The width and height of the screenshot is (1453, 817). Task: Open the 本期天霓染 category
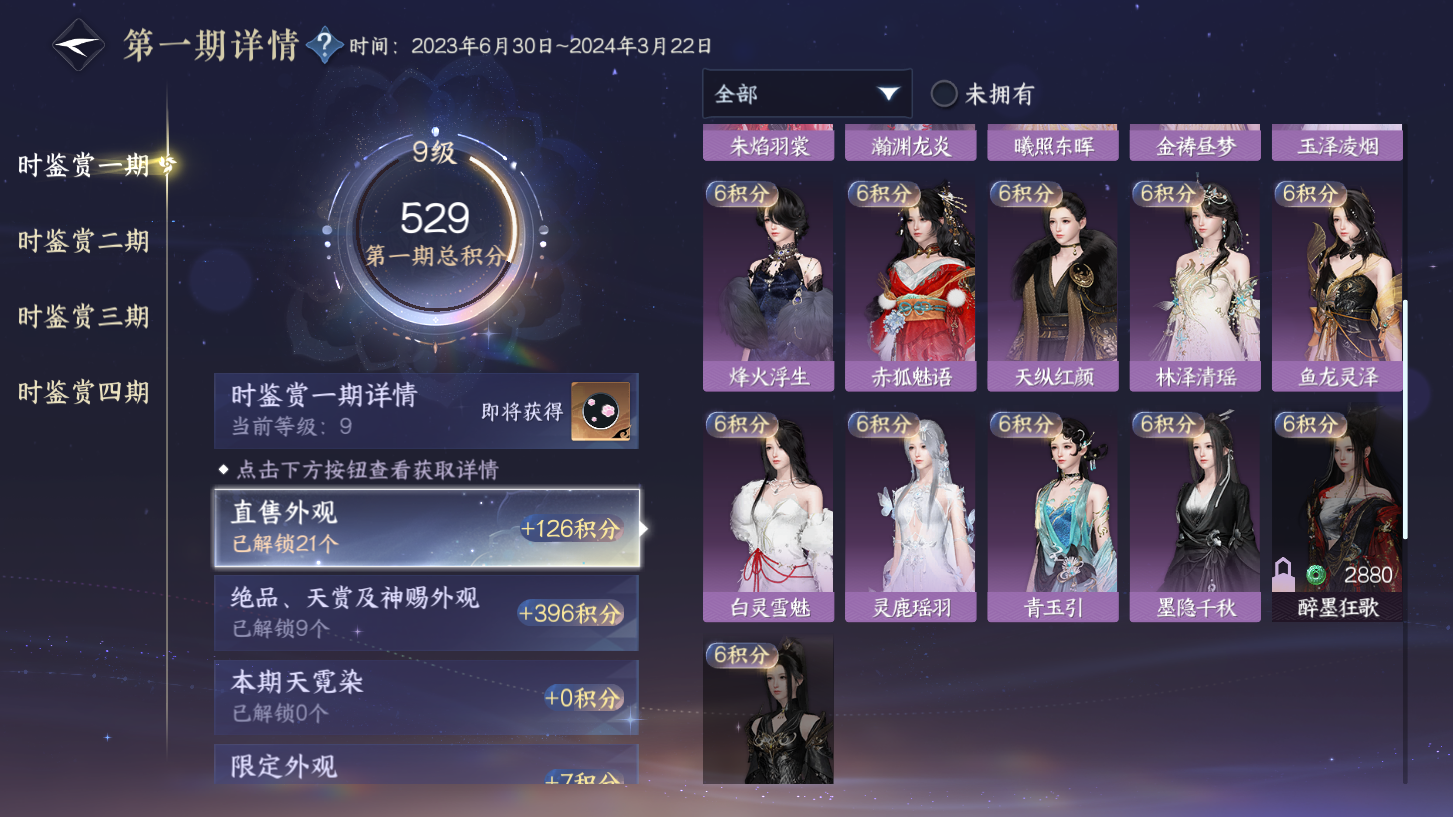click(426, 697)
